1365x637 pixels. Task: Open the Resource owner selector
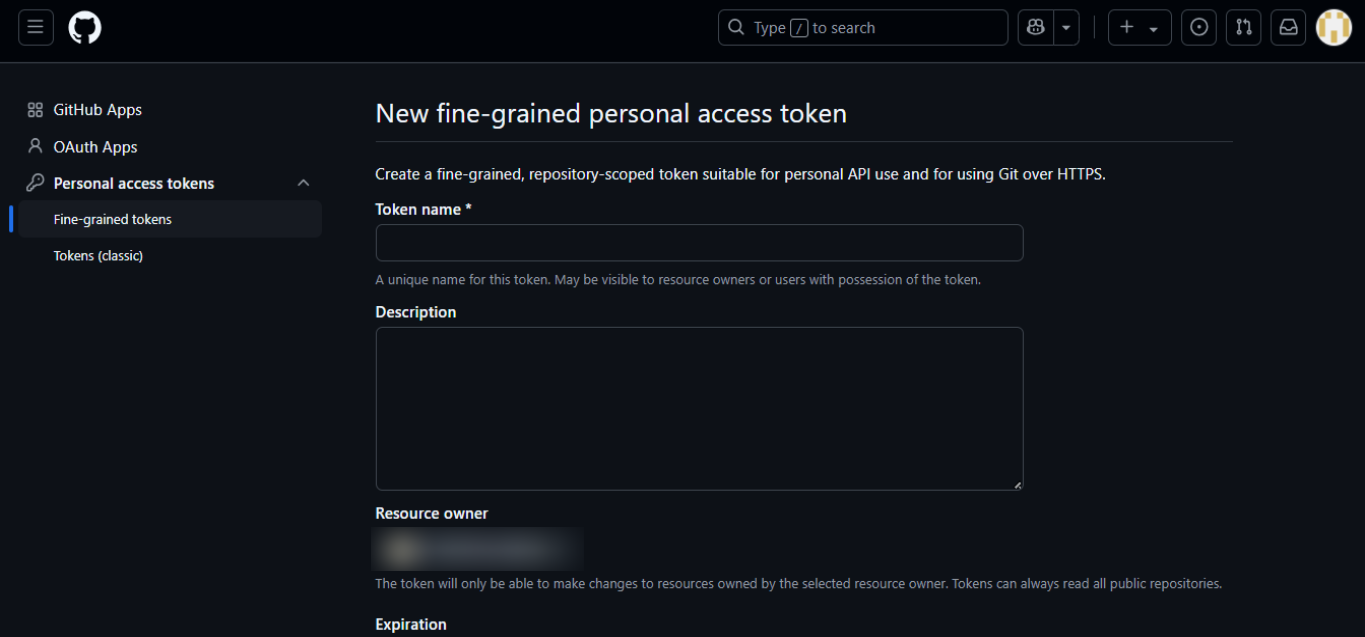click(478, 549)
